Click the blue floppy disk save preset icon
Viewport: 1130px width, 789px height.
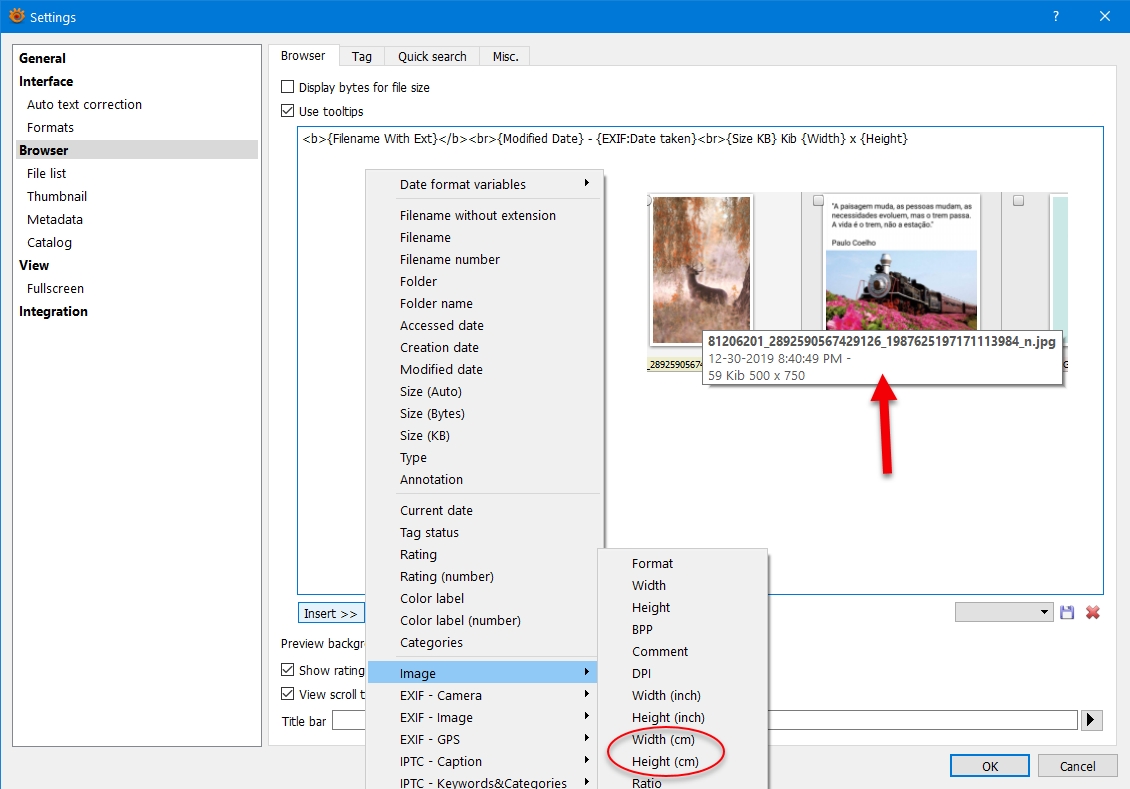[1067, 612]
